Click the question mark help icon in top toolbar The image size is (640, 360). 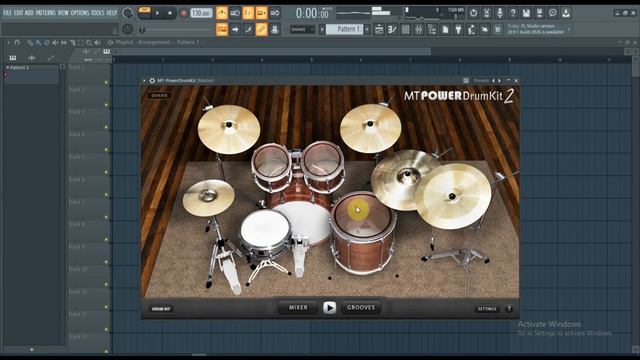point(513,13)
